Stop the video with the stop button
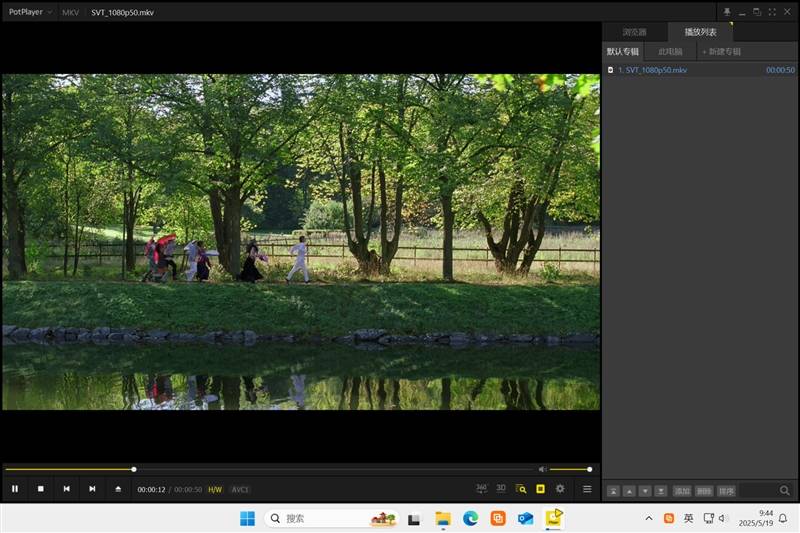 [x=41, y=489]
